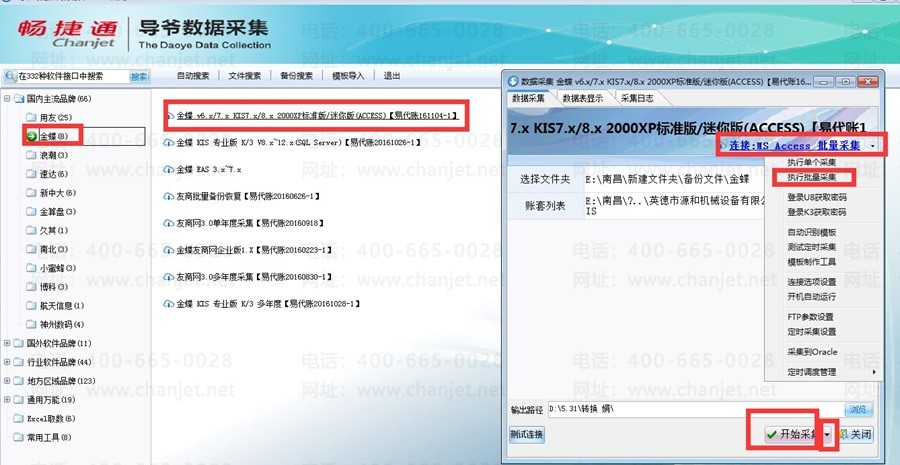
Task: Click the 输出路径 input field
Action: click(x=696, y=409)
